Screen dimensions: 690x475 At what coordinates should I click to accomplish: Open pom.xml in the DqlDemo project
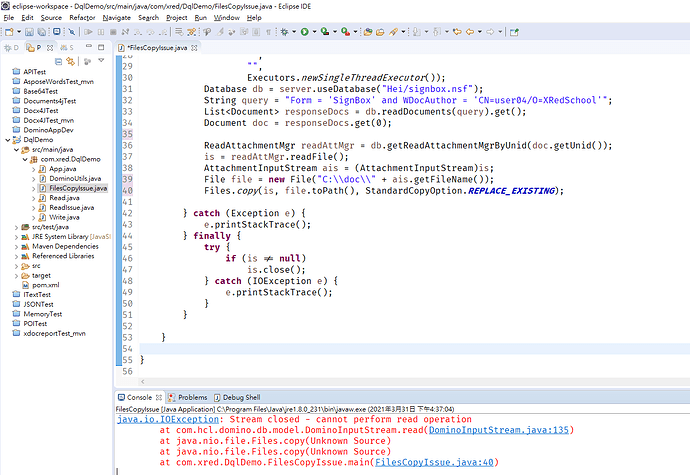46,285
